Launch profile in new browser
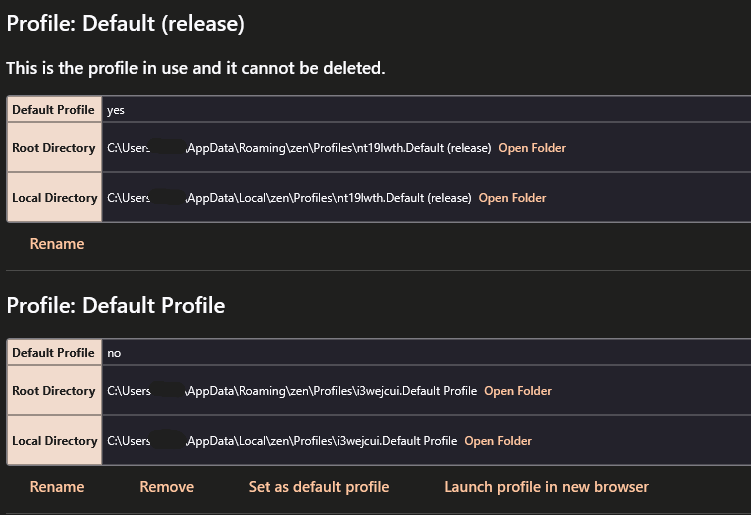Image resolution: width=751 pixels, height=515 pixels. click(546, 487)
